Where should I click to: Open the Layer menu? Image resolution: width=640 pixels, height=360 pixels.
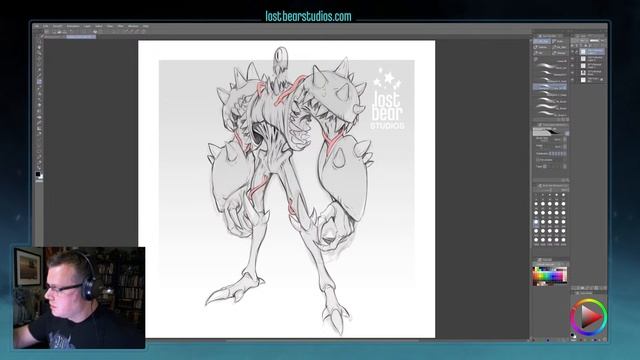87,26
